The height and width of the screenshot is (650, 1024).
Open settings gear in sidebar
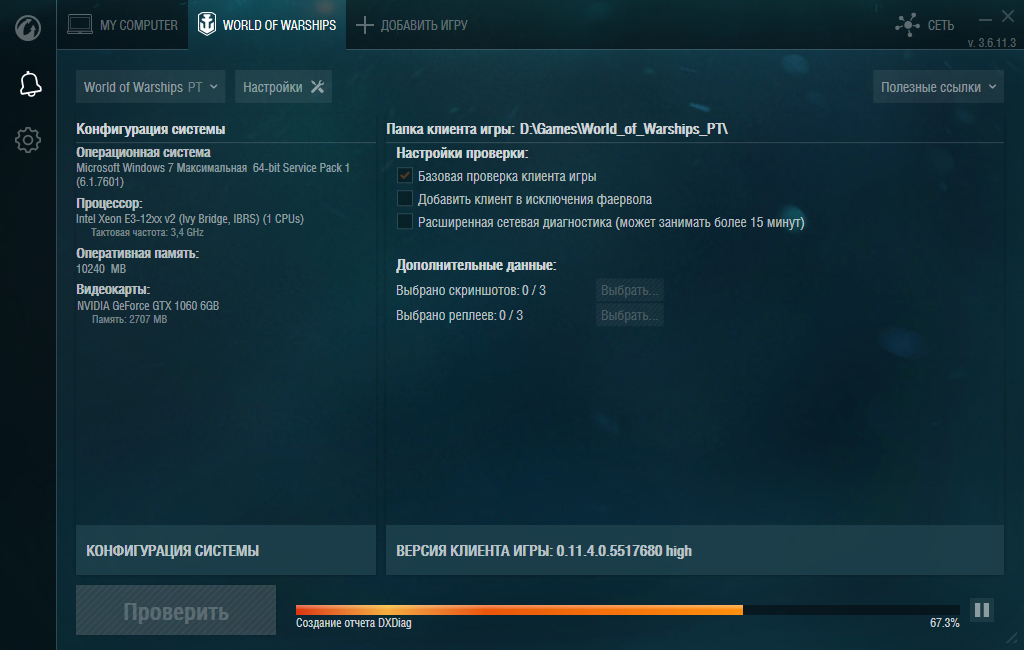click(x=28, y=140)
